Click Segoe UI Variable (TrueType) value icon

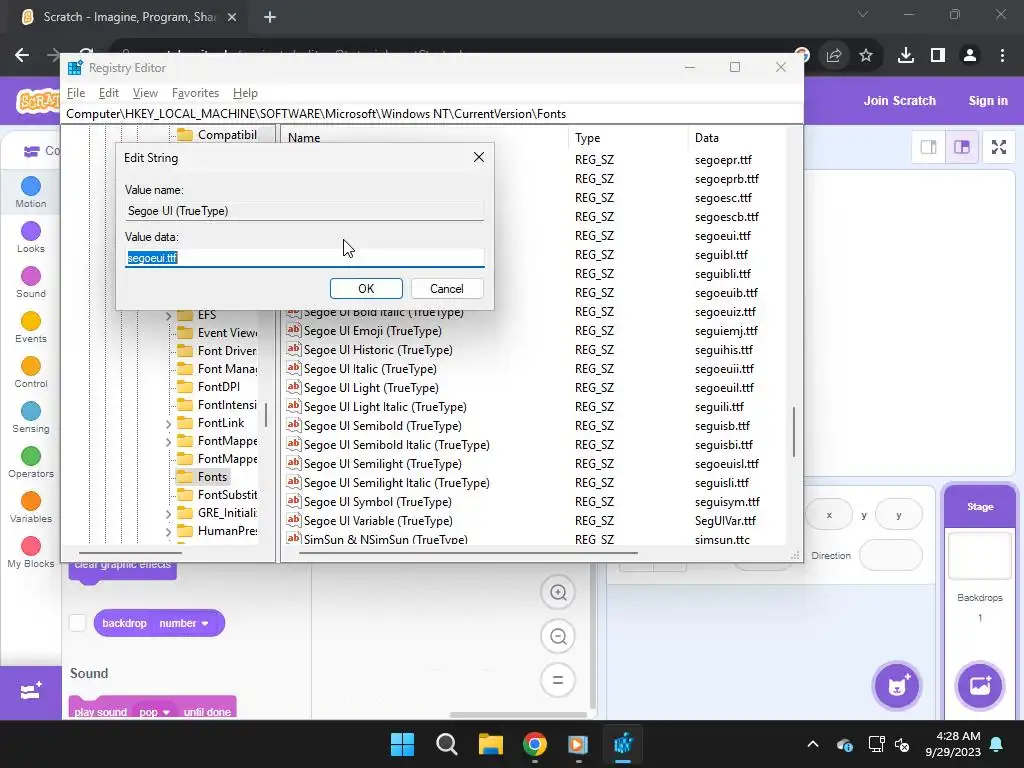(294, 519)
